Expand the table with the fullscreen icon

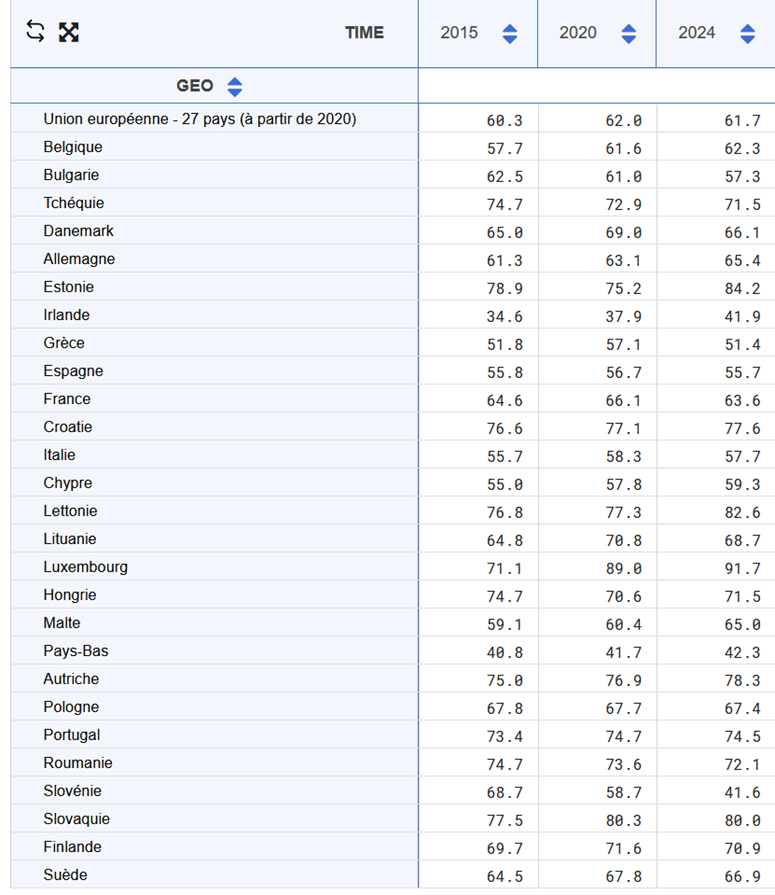(x=68, y=32)
